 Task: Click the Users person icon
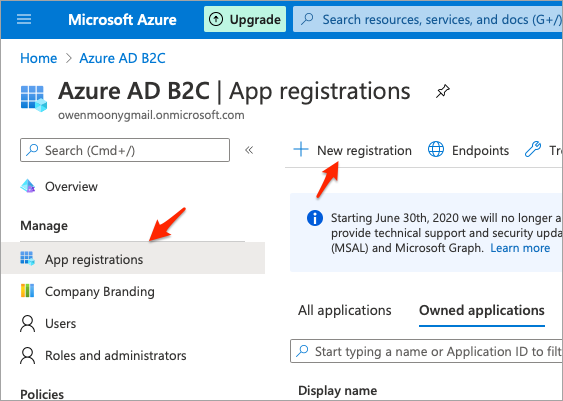tap(28, 323)
